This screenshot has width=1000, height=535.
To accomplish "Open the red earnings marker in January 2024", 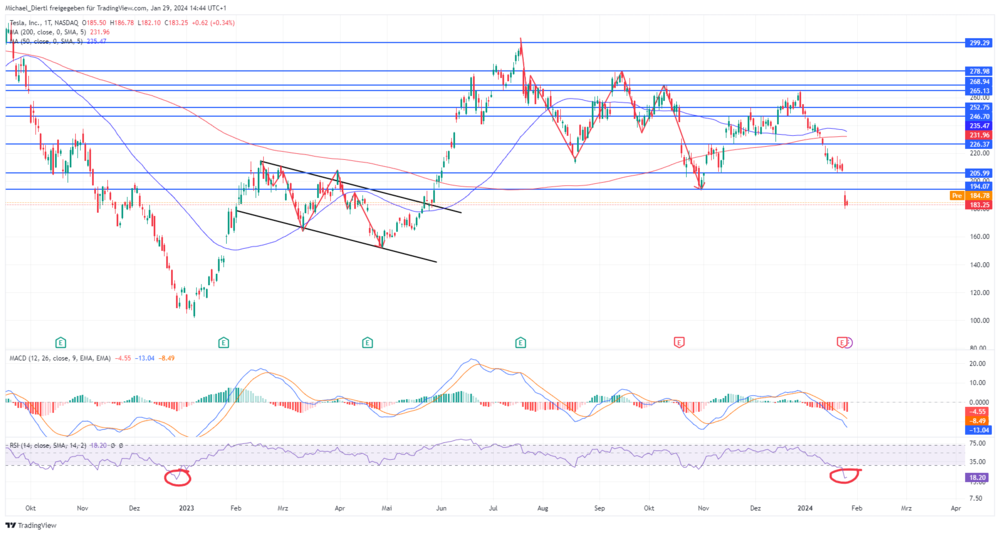I will 842,342.
